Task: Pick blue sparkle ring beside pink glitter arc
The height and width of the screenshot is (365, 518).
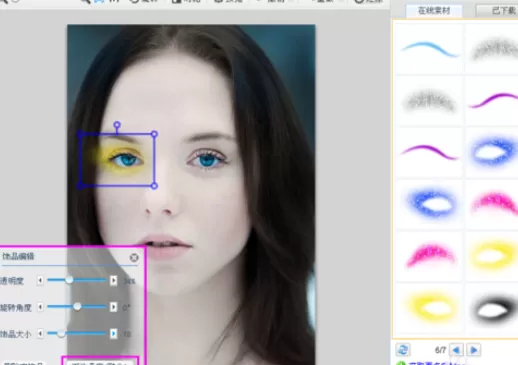Action: 429,204
